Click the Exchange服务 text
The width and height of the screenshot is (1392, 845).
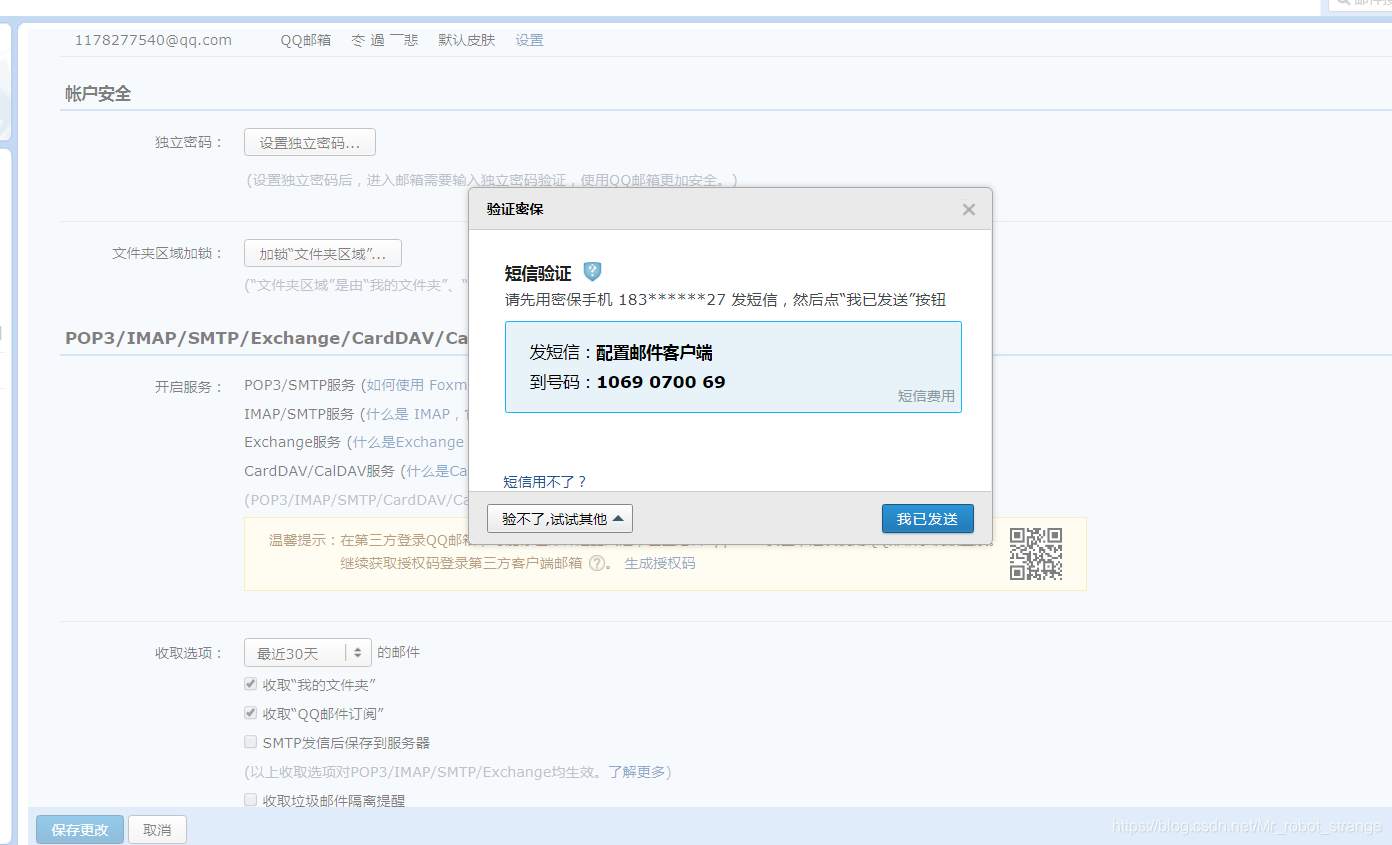[x=293, y=442]
